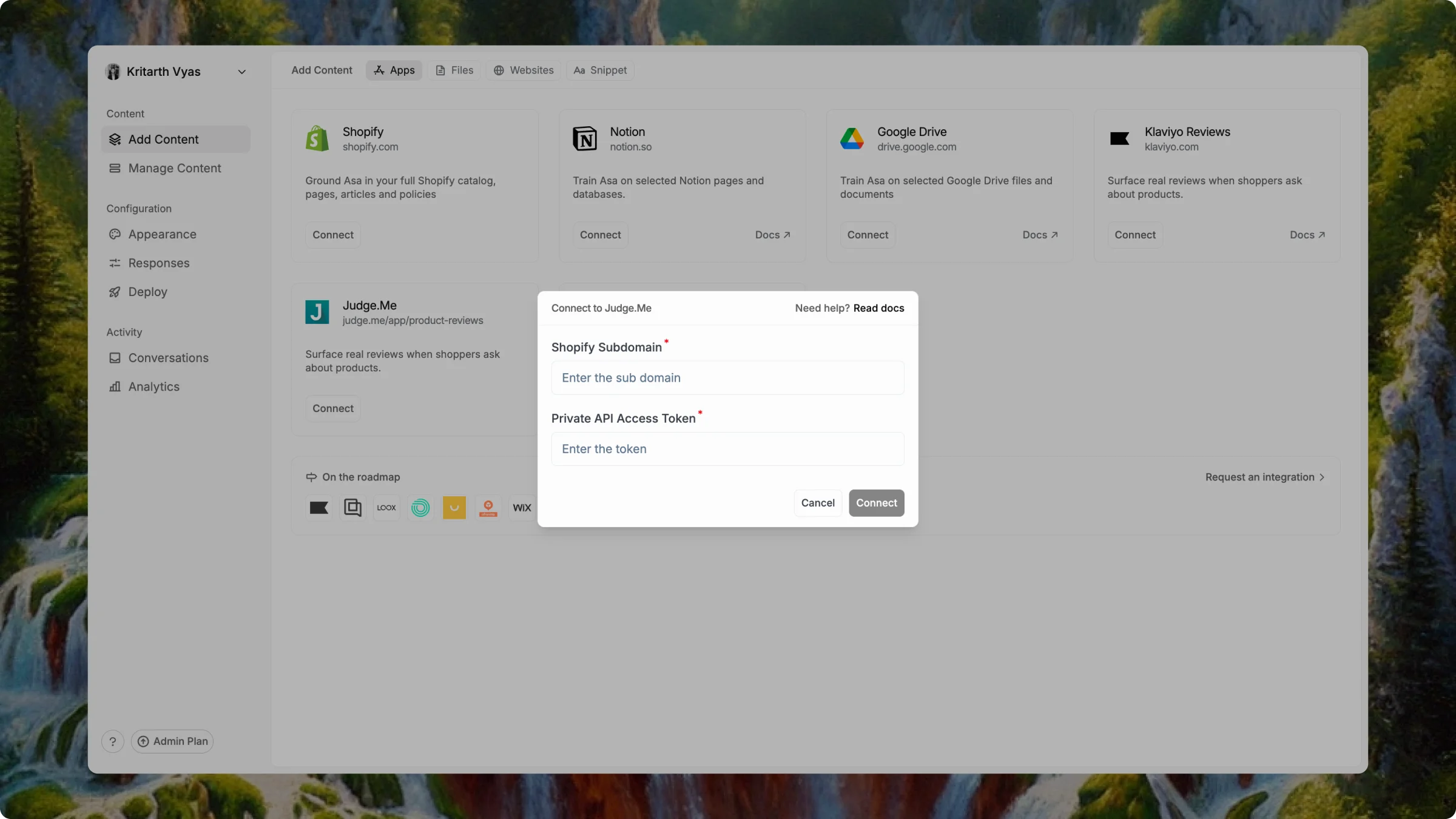Click the Klaviyo roadmap icon
This screenshot has width=1456, height=819.
coord(318,508)
